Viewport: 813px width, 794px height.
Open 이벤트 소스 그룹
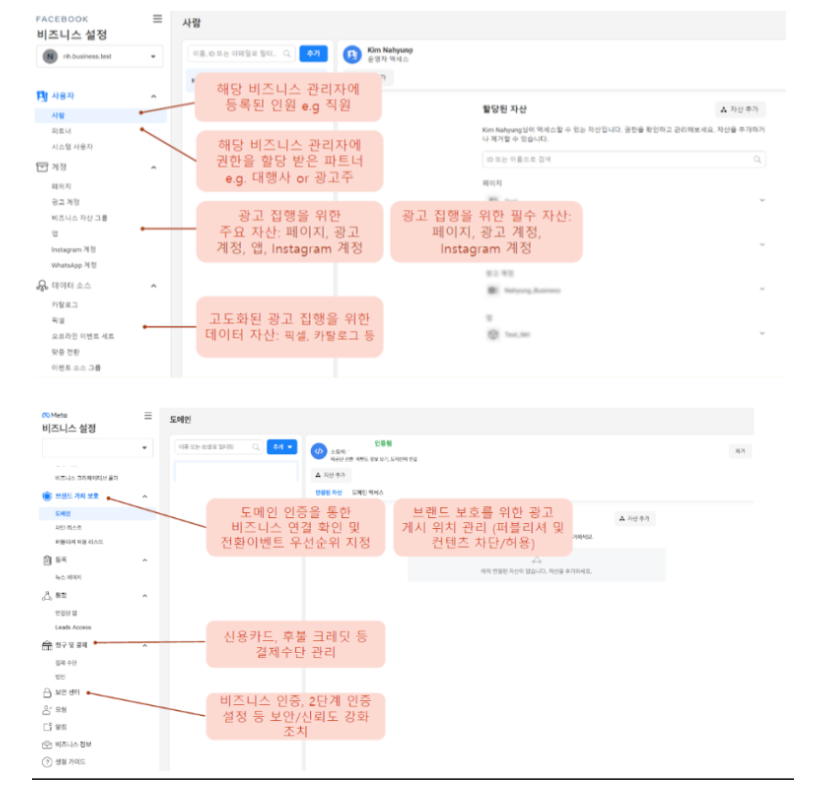76,368
